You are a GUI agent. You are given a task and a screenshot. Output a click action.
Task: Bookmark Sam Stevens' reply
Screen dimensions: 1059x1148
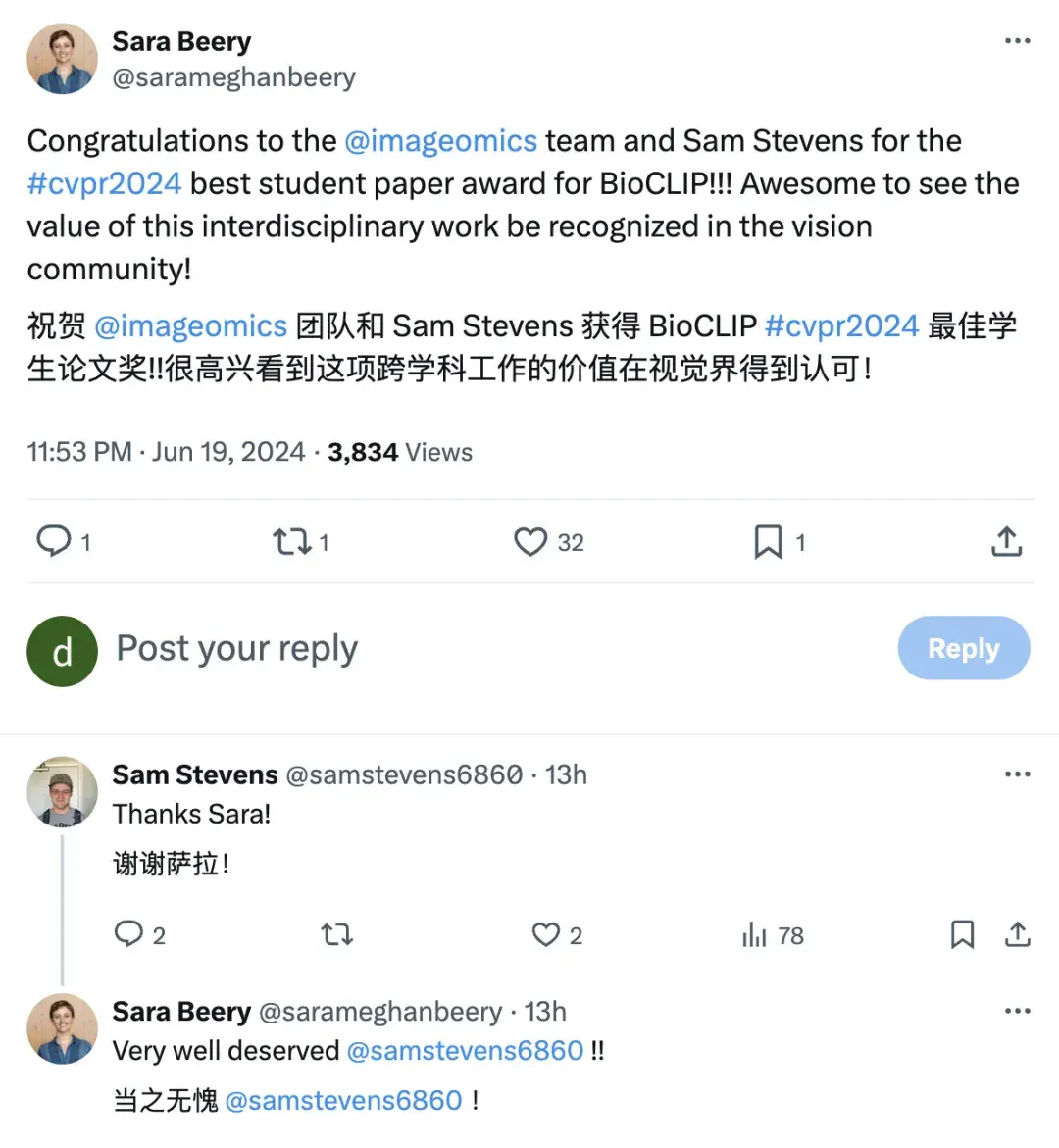962,934
